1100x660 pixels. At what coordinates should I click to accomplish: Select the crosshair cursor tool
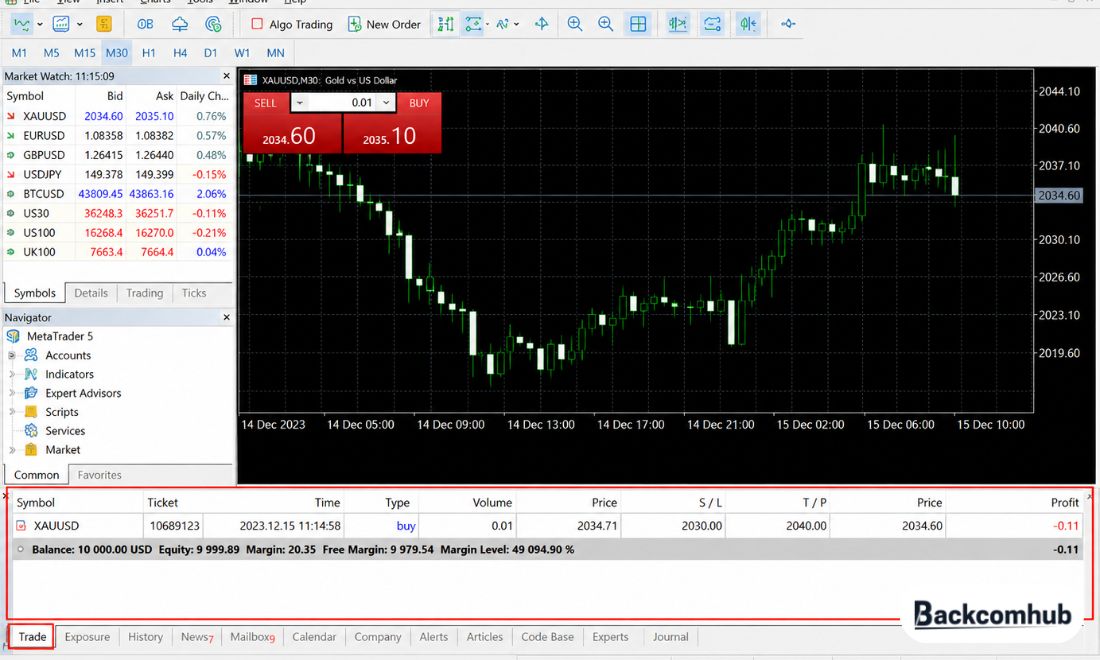pos(541,25)
